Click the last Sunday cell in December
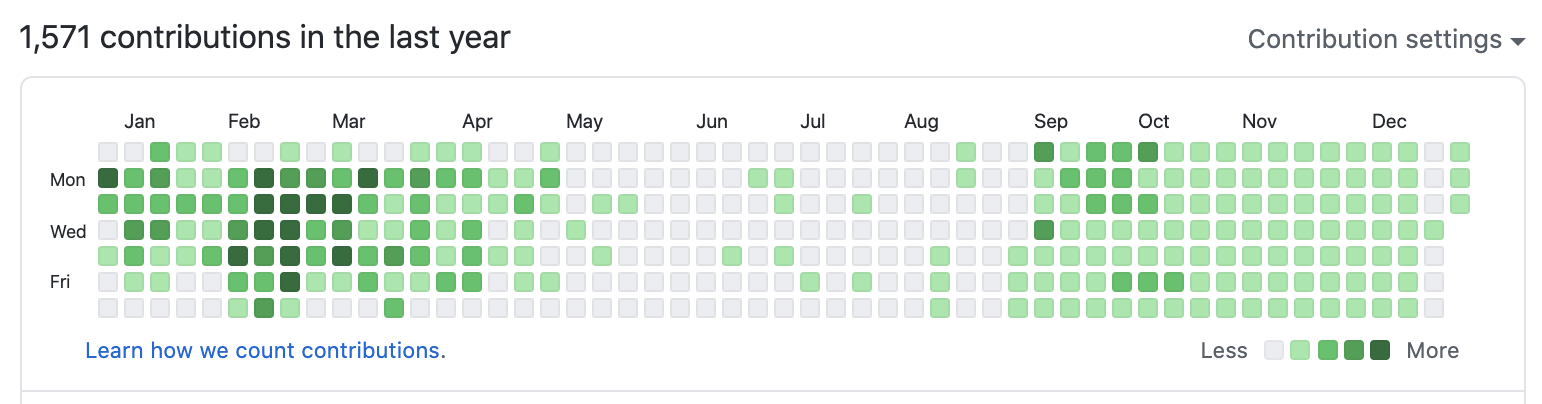 [x=1460, y=153]
